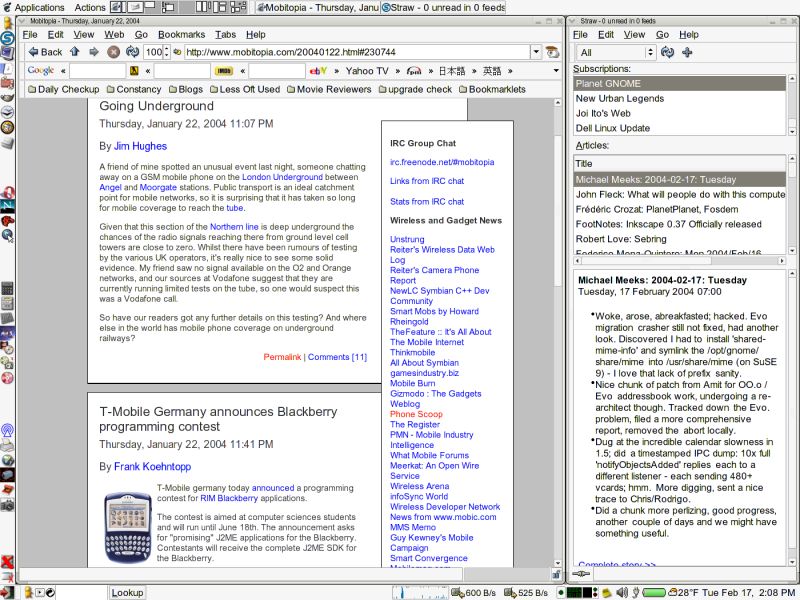The image size is (800, 600).
Task: Open the All category dropdown in Straw
Action: [x=616, y=52]
